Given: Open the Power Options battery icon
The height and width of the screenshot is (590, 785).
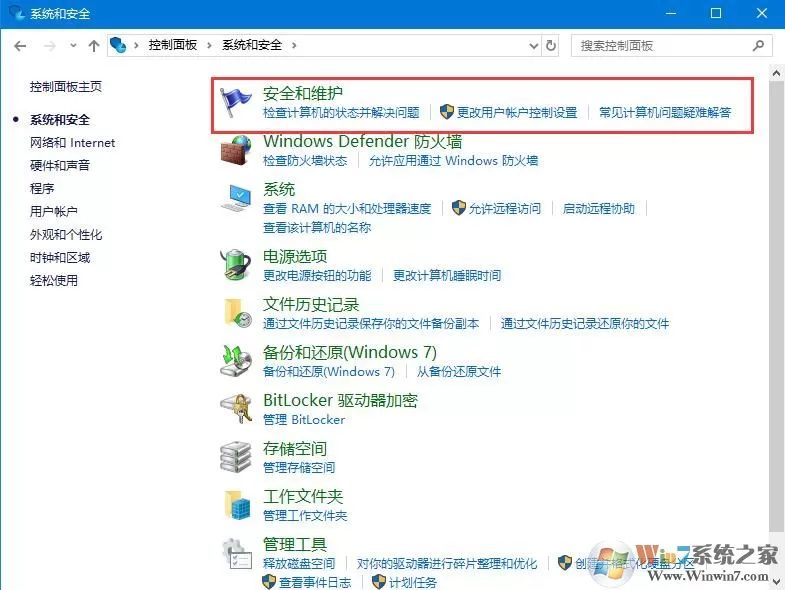Looking at the screenshot, I should [x=236, y=264].
